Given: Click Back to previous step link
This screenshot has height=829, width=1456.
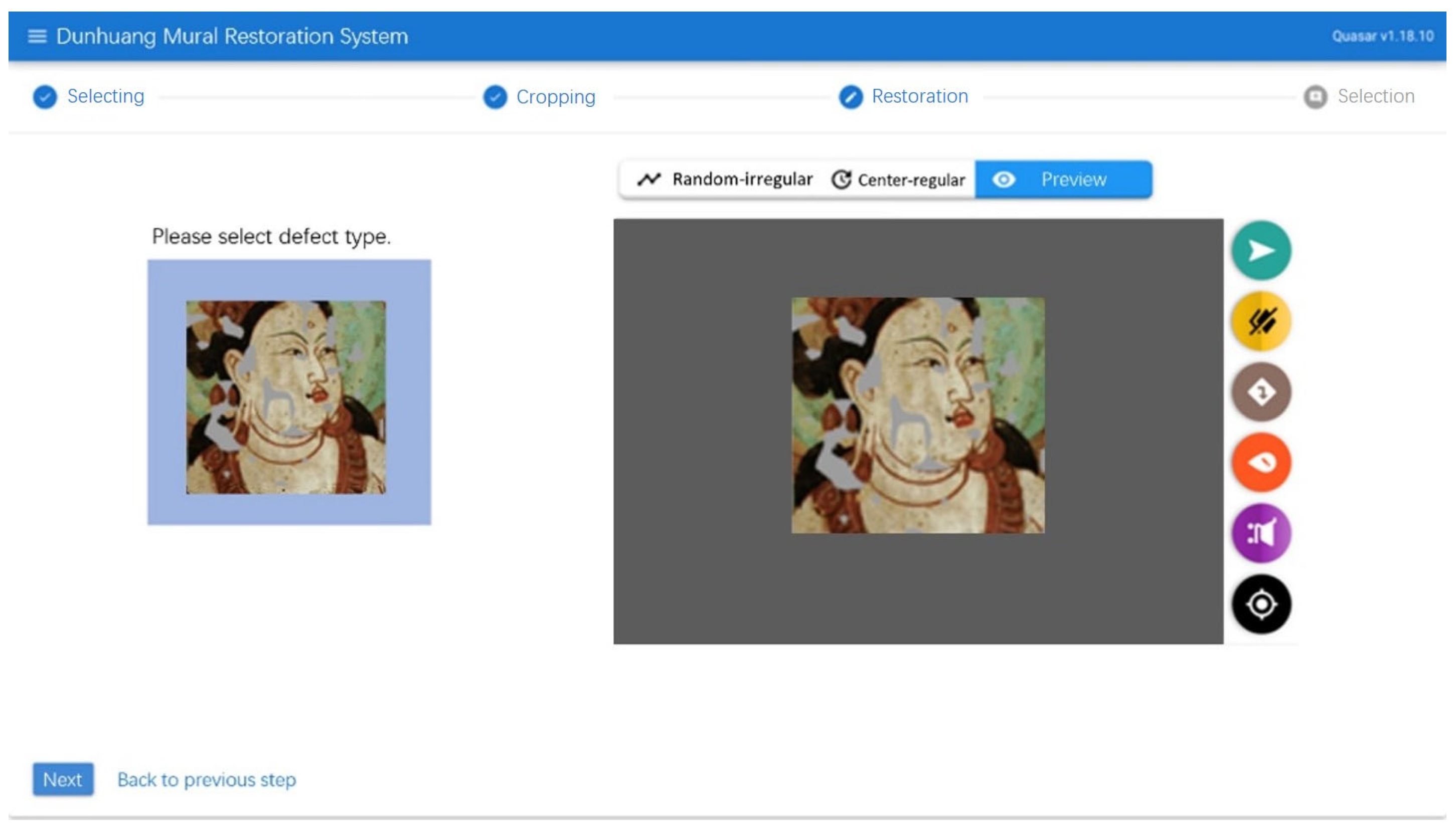Looking at the screenshot, I should [x=207, y=779].
